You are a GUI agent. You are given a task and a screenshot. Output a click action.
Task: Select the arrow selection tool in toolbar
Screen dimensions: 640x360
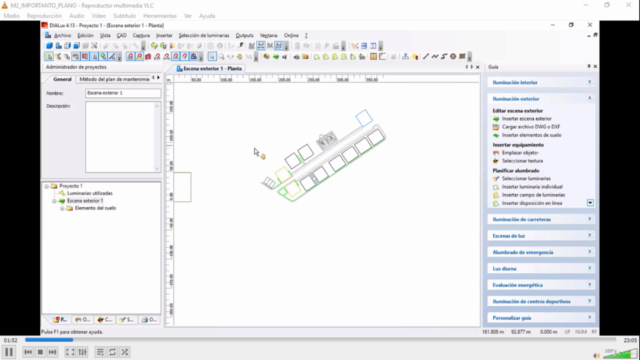tap(212, 57)
